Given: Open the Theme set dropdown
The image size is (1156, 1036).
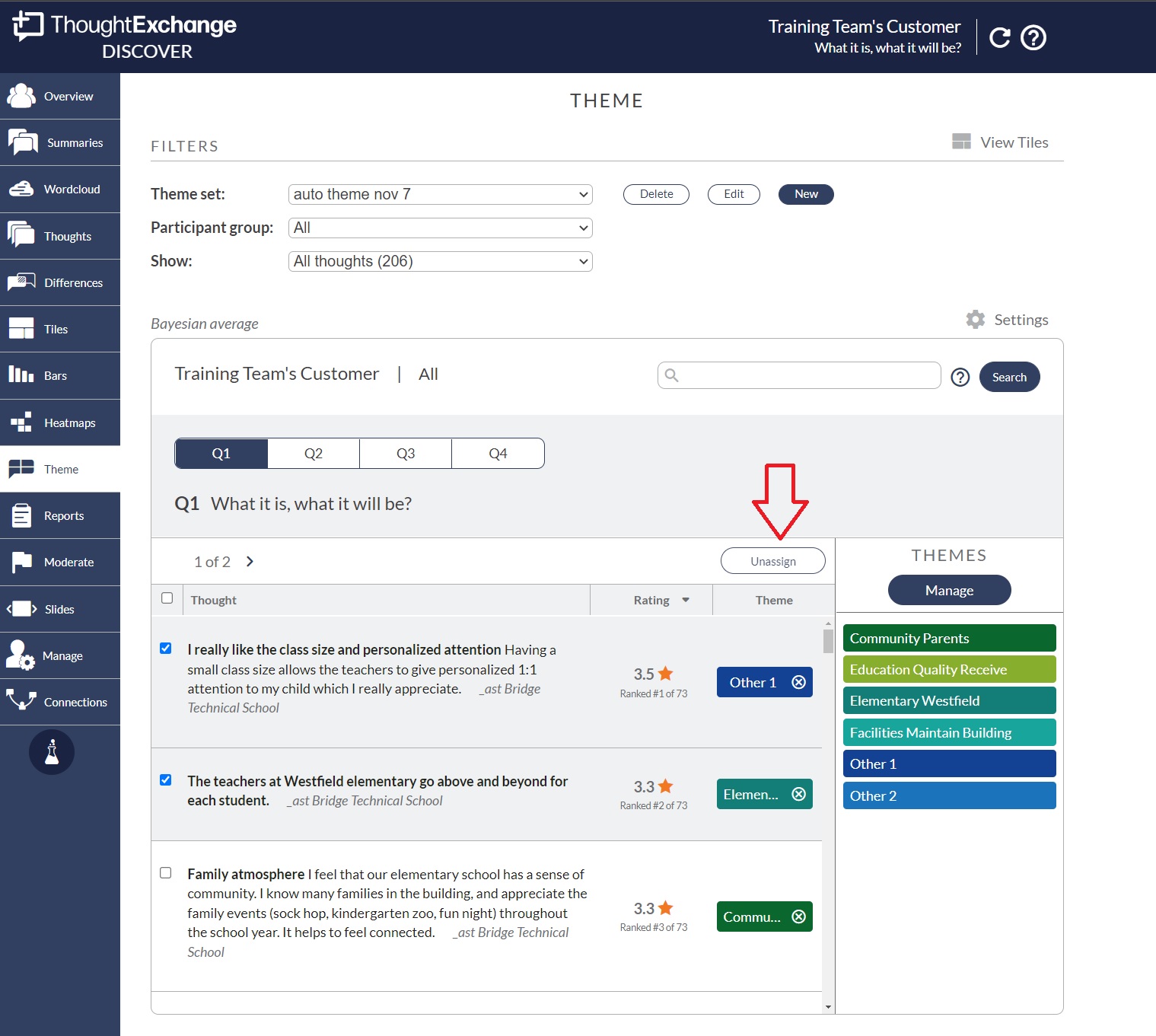Looking at the screenshot, I should pos(441,194).
